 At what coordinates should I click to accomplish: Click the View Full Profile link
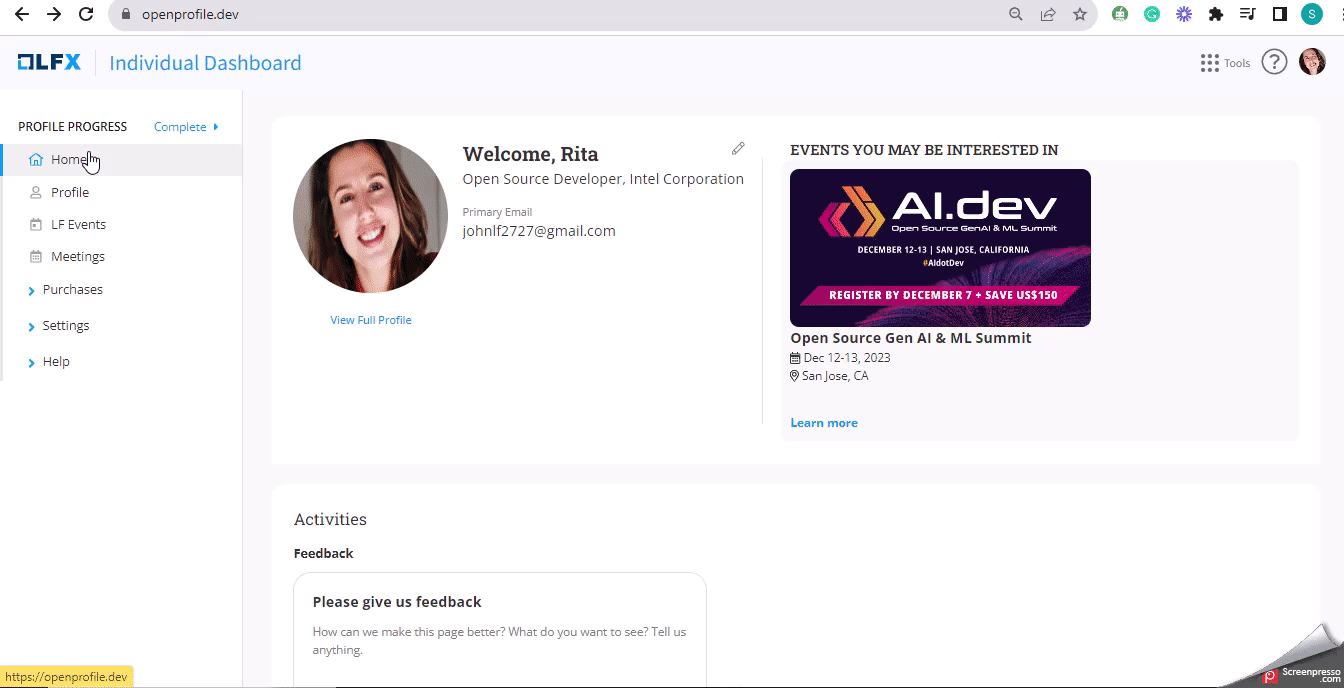(371, 320)
